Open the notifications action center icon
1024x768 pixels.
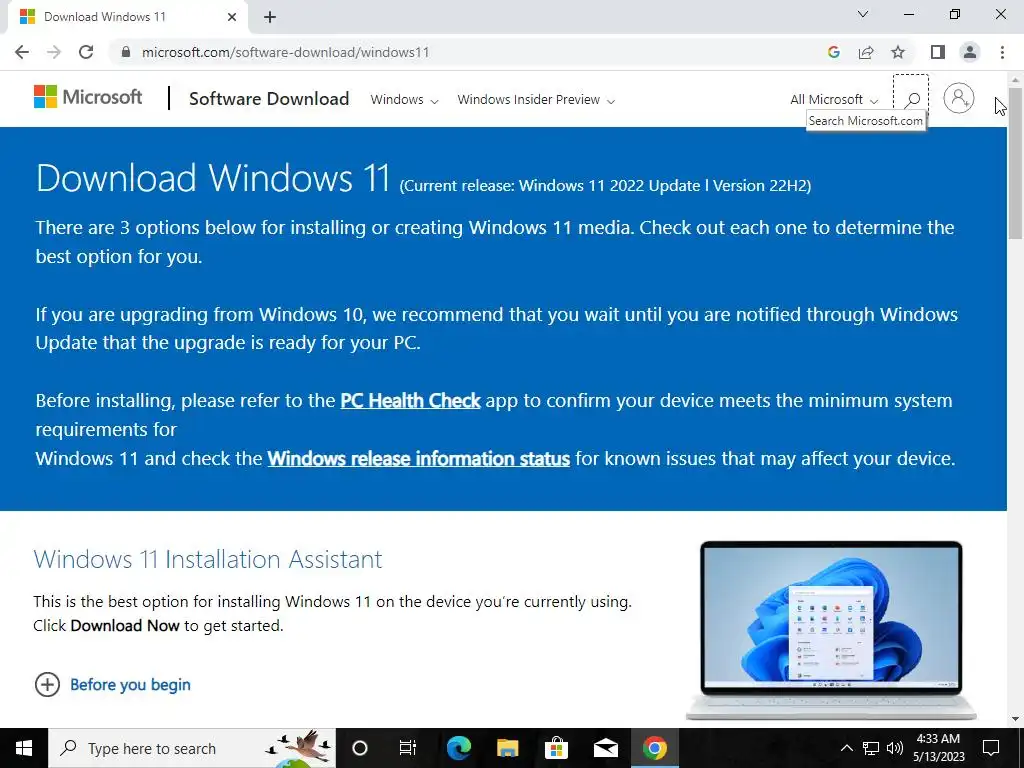click(x=991, y=748)
